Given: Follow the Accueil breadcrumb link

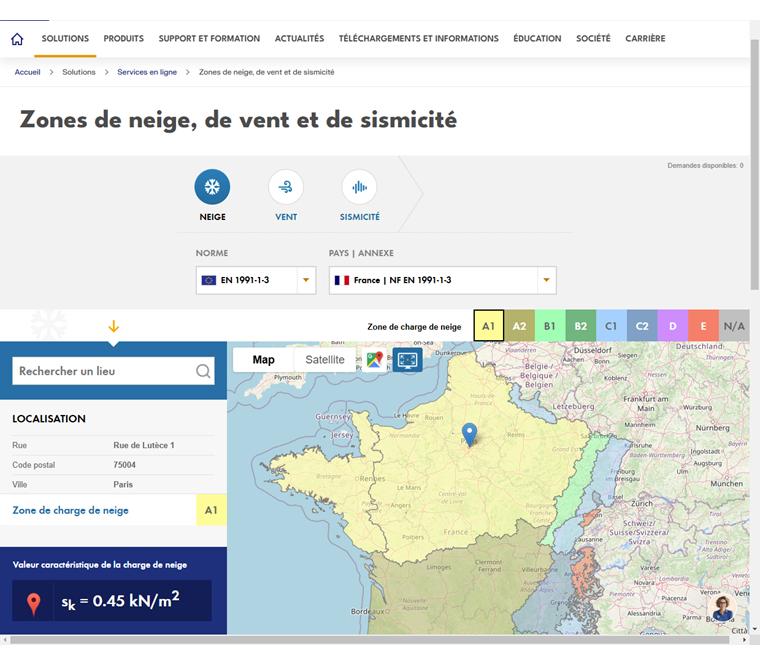Looking at the screenshot, I should pyautogui.click(x=27, y=72).
